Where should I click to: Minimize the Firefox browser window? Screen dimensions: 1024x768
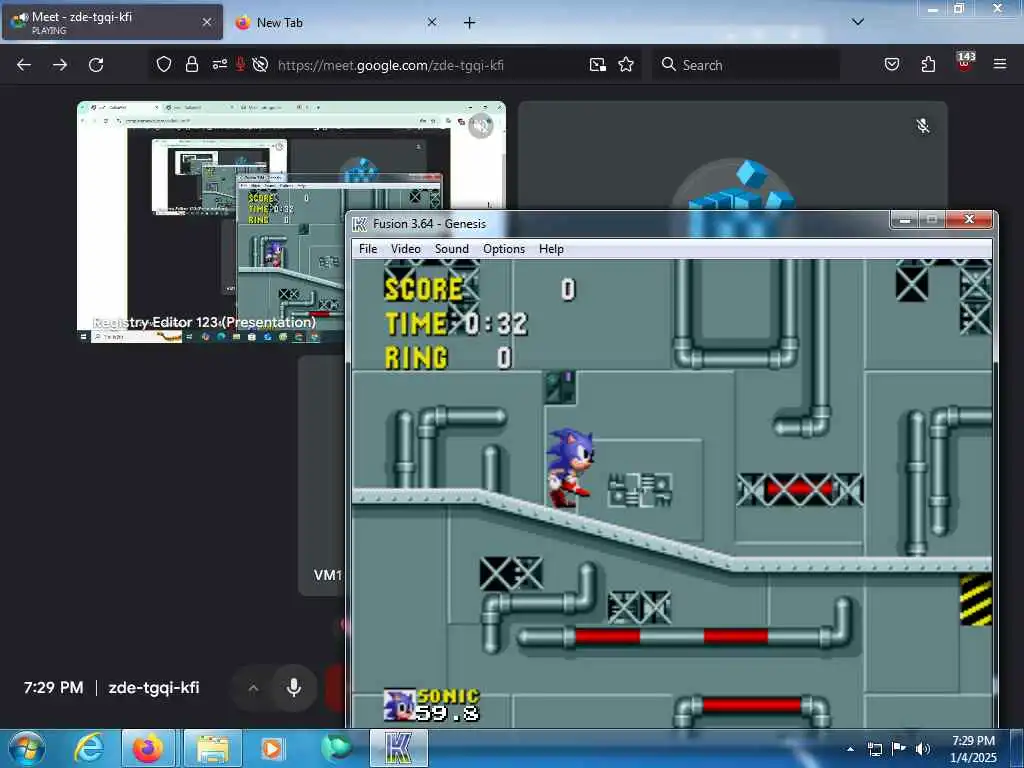[x=933, y=8]
